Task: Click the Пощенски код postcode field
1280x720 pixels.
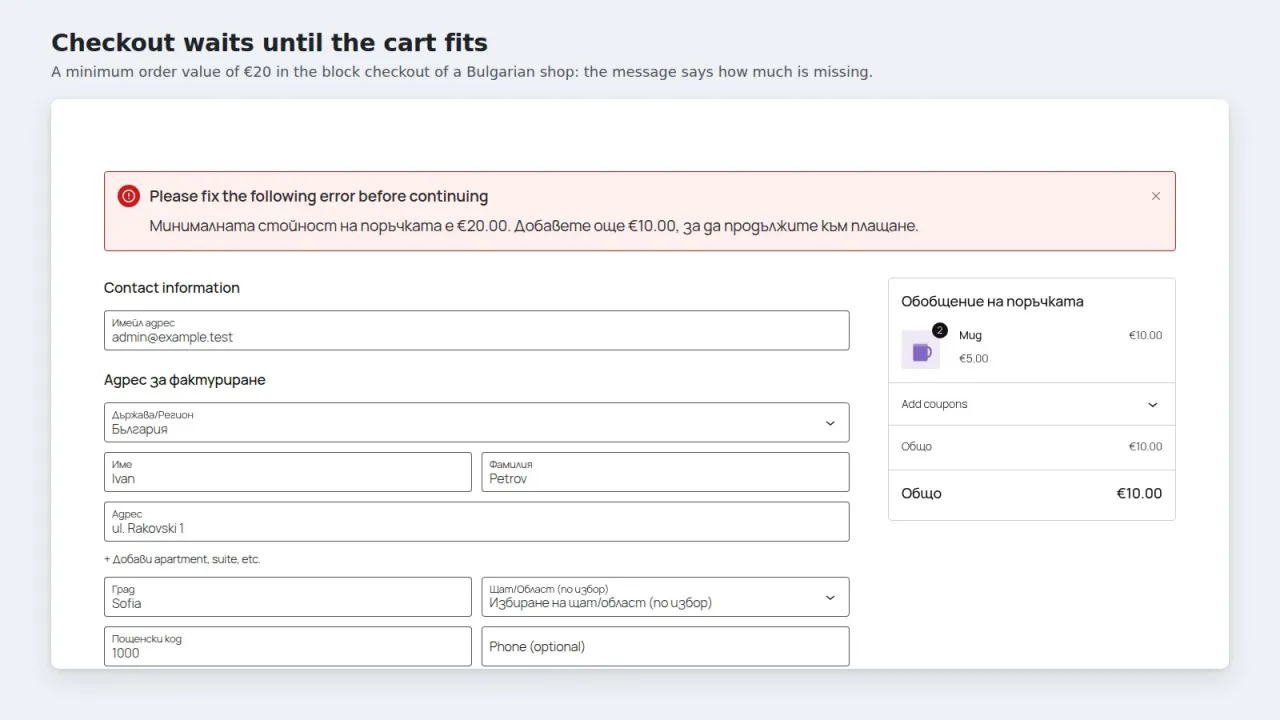Action: [x=288, y=646]
